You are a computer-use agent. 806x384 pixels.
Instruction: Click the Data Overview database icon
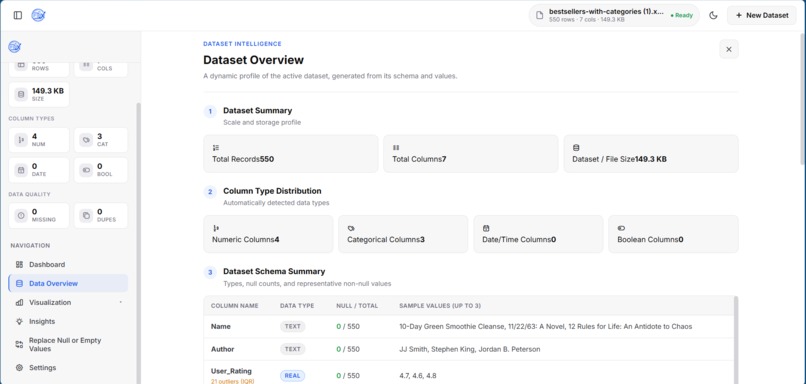coord(20,283)
